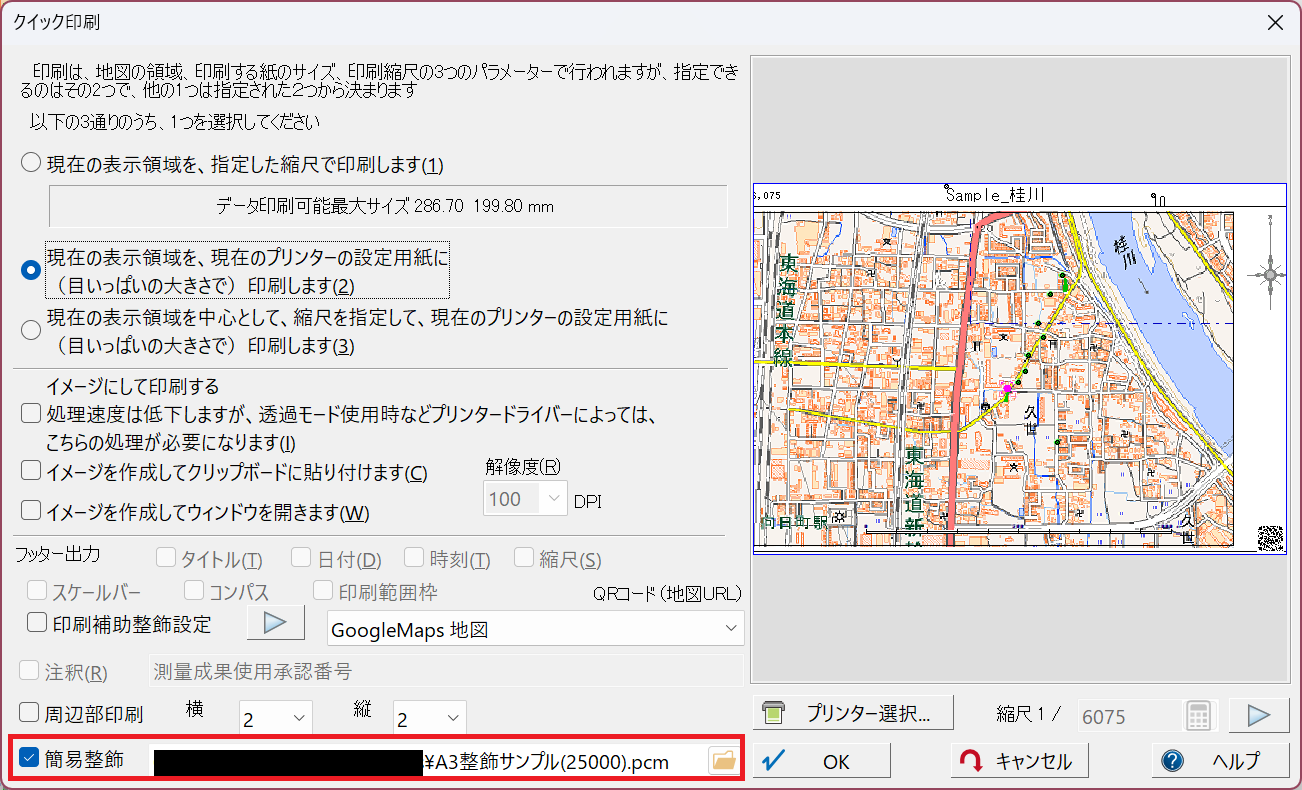Toggle the 縮尺 footer checkbox
Image resolution: width=1302 pixels, height=790 pixels.
524,559
